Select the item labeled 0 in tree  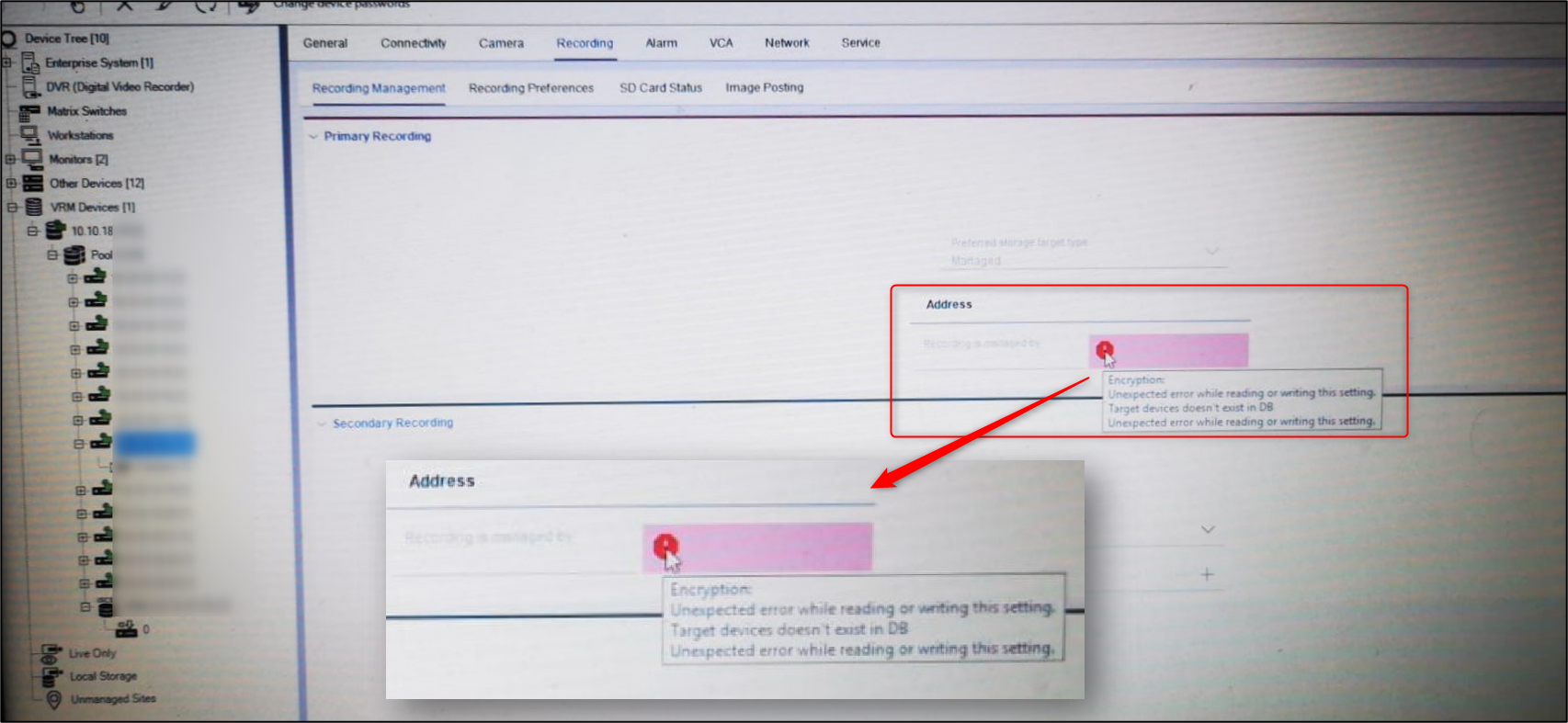click(145, 630)
